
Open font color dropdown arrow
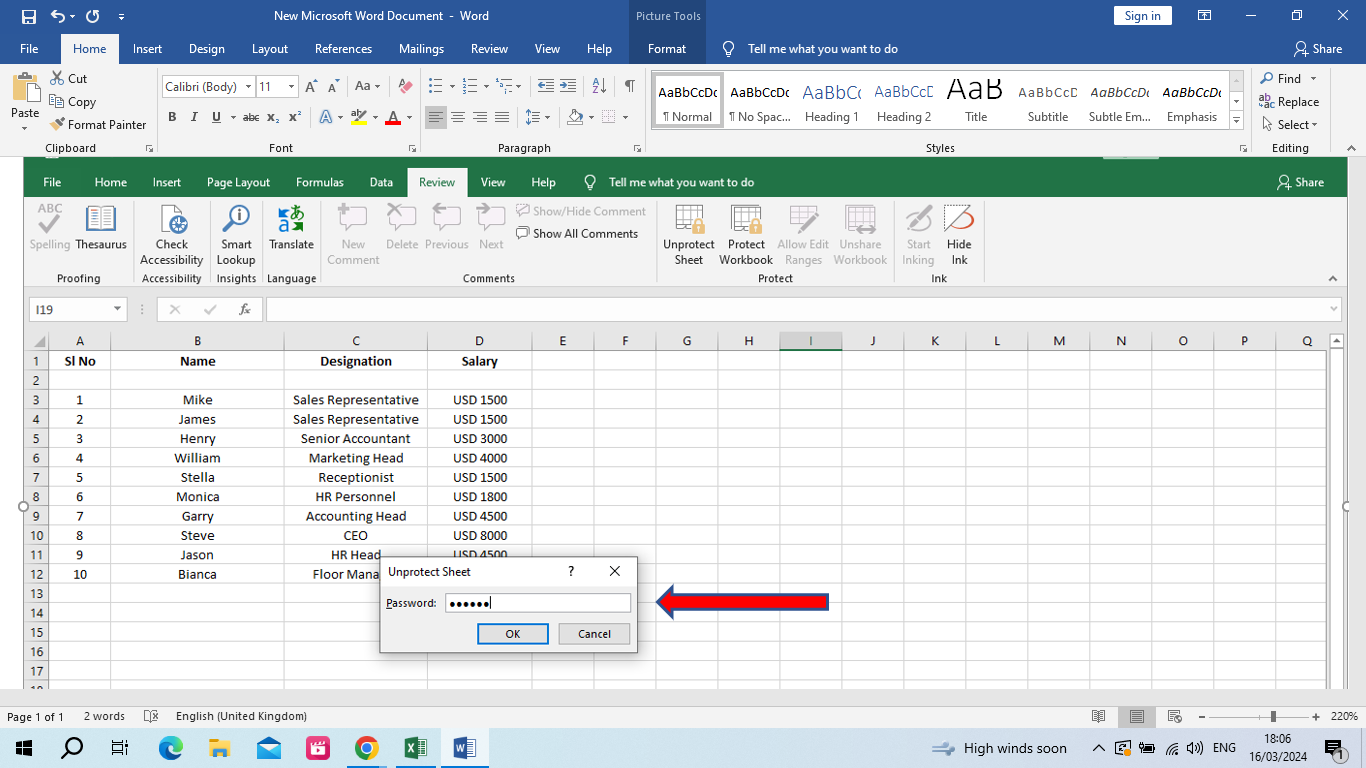pyautogui.click(x=410, y=117)
